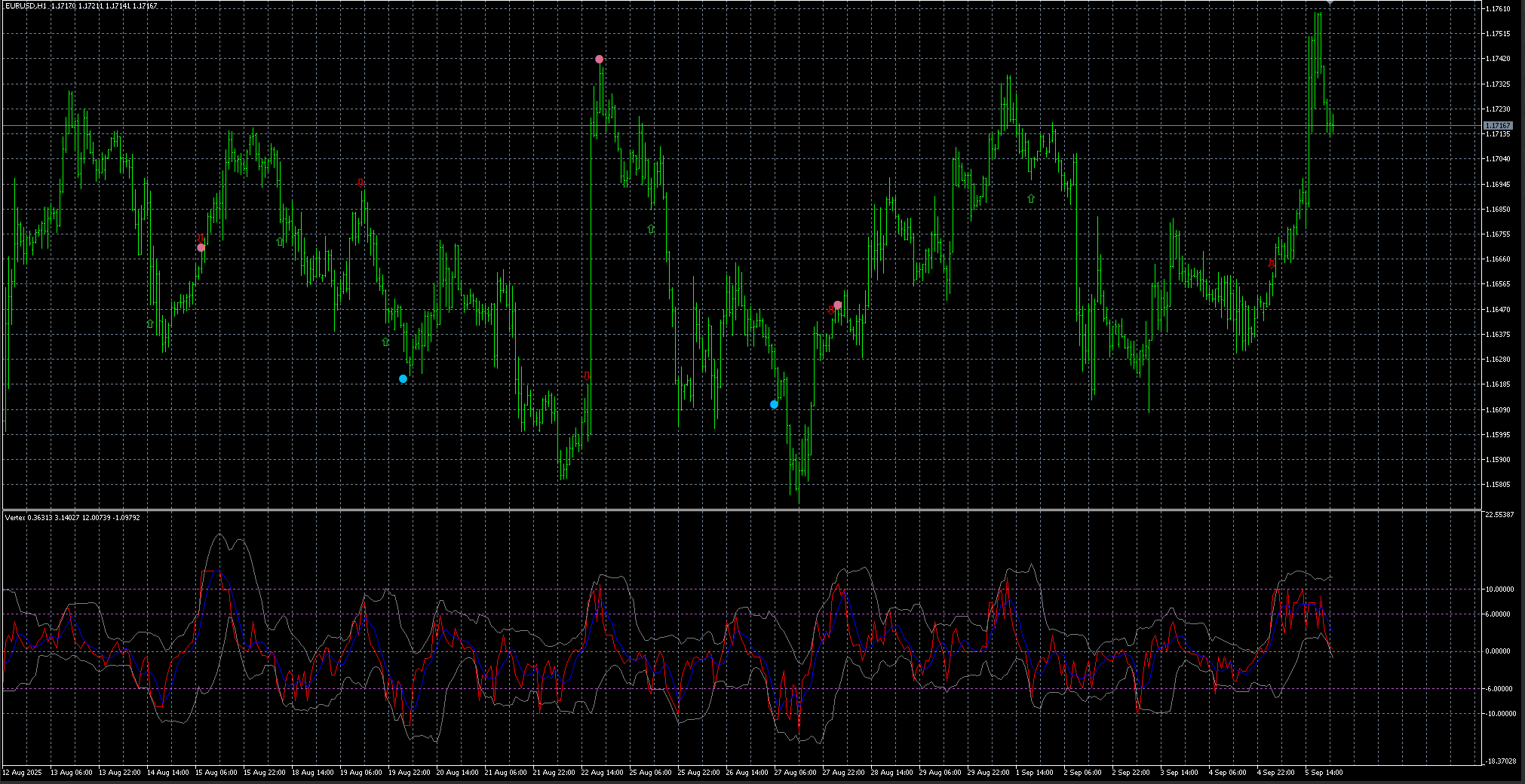The image size is (1525, 784).
Task: Click the pink dot above 27 Aug 22:00
Action: coord(837,305)
